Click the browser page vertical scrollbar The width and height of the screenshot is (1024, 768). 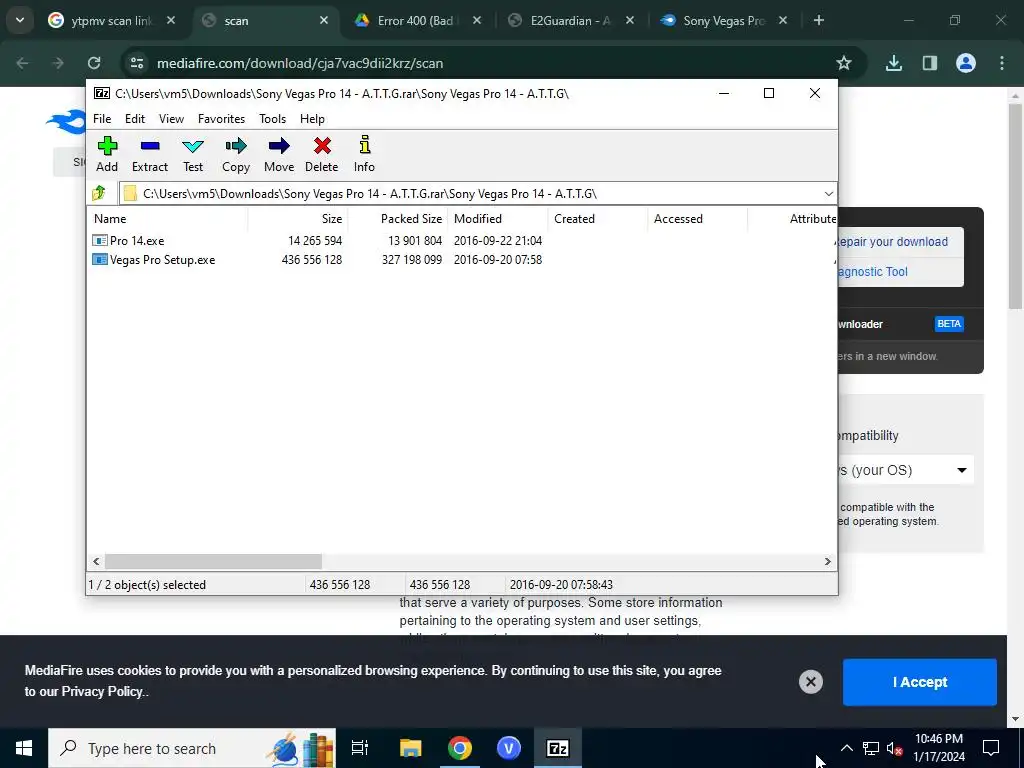(x=1015, y=204)
